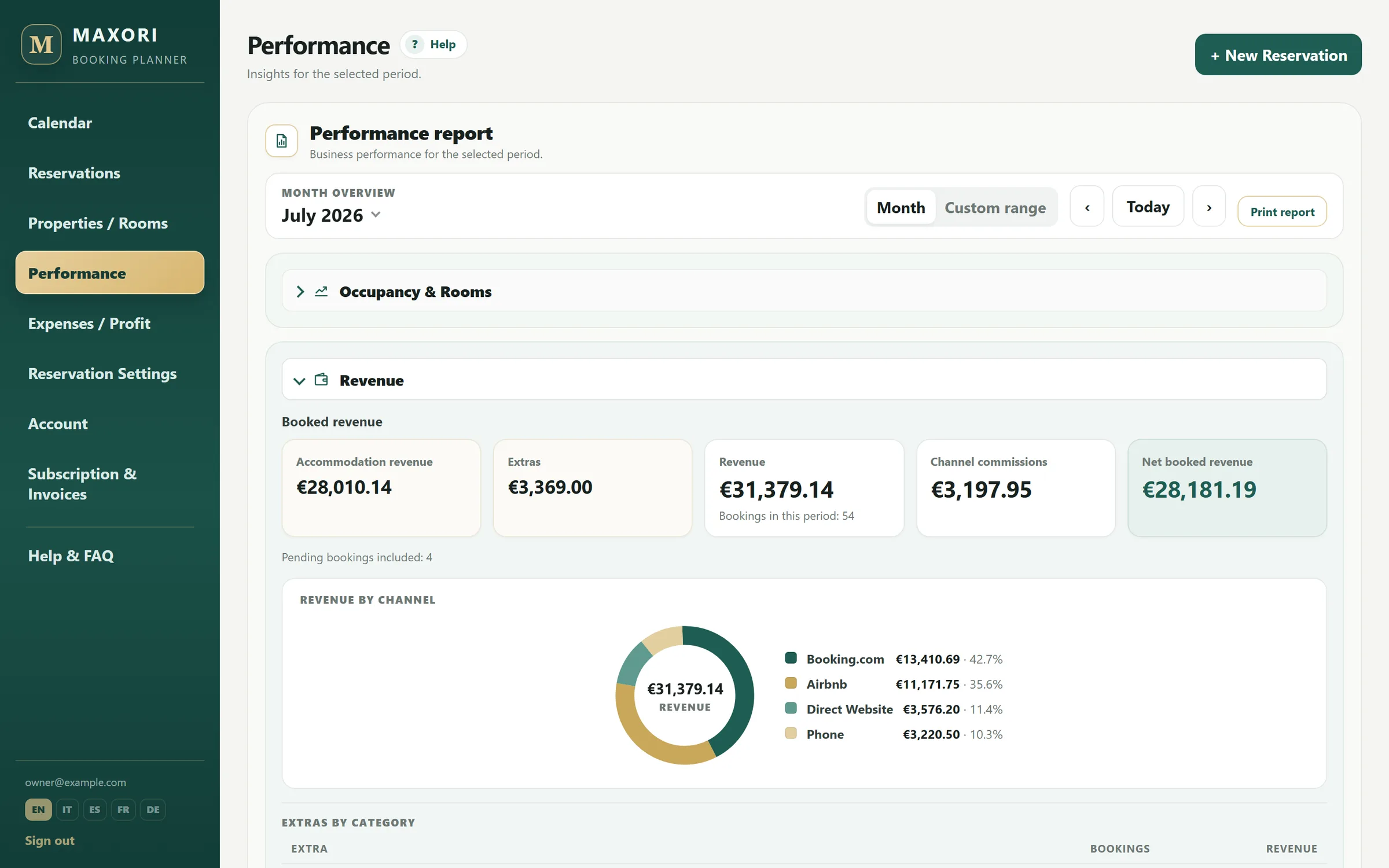
Task: Click the Channel commissions card
Action: [x=1016, y=488]
